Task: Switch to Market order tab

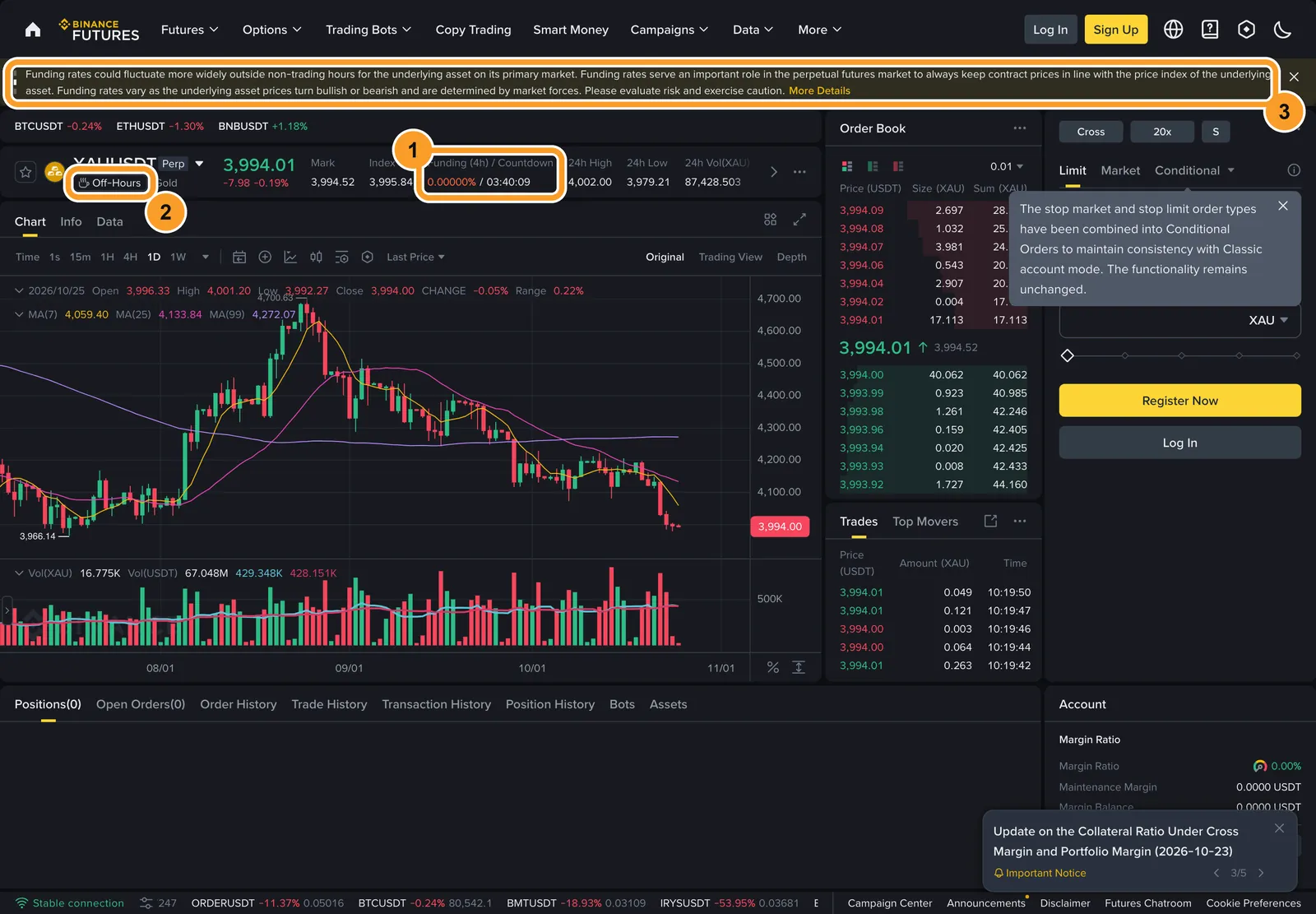Action: click(1120, 170)
